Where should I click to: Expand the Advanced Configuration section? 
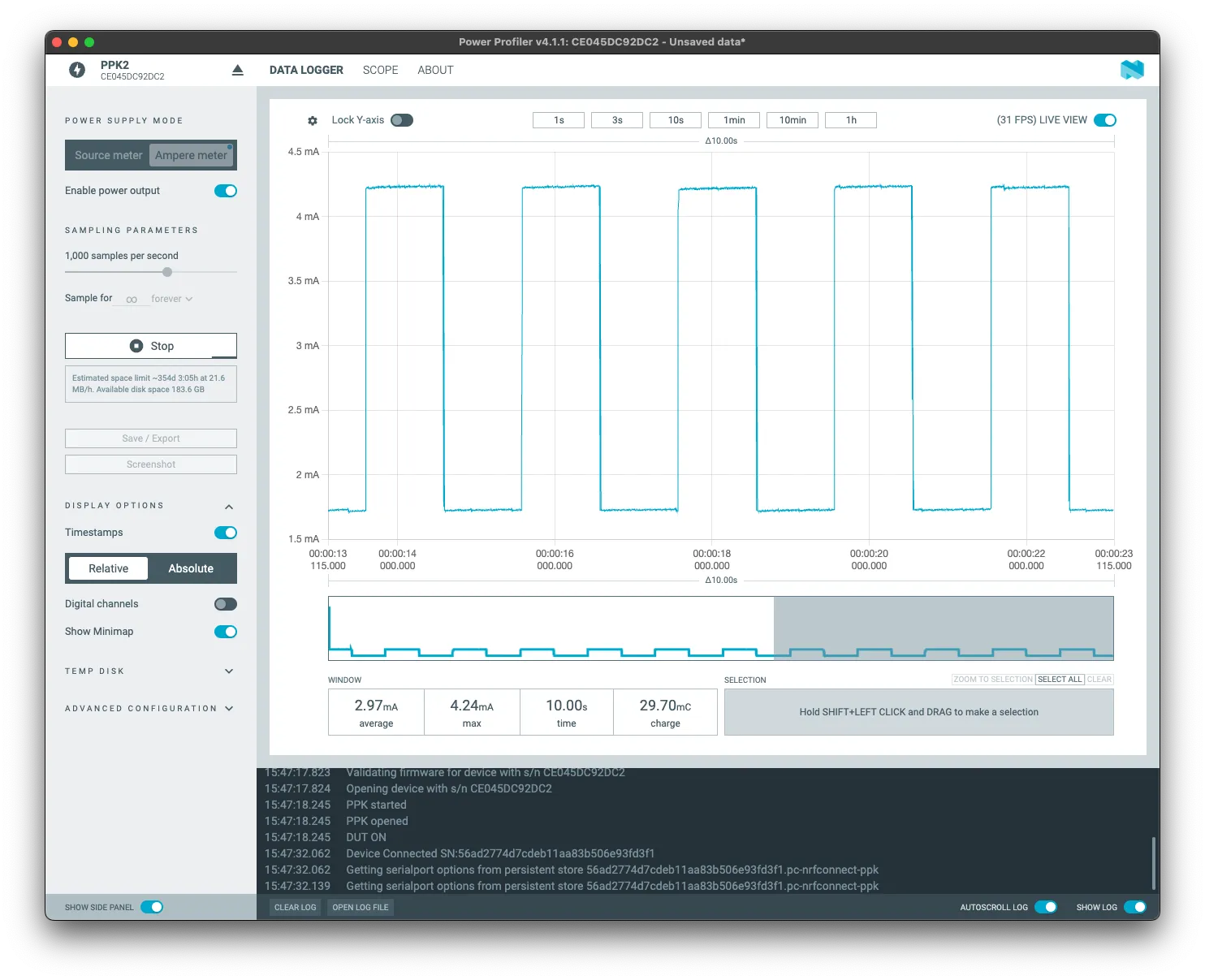tap(229, 709)
